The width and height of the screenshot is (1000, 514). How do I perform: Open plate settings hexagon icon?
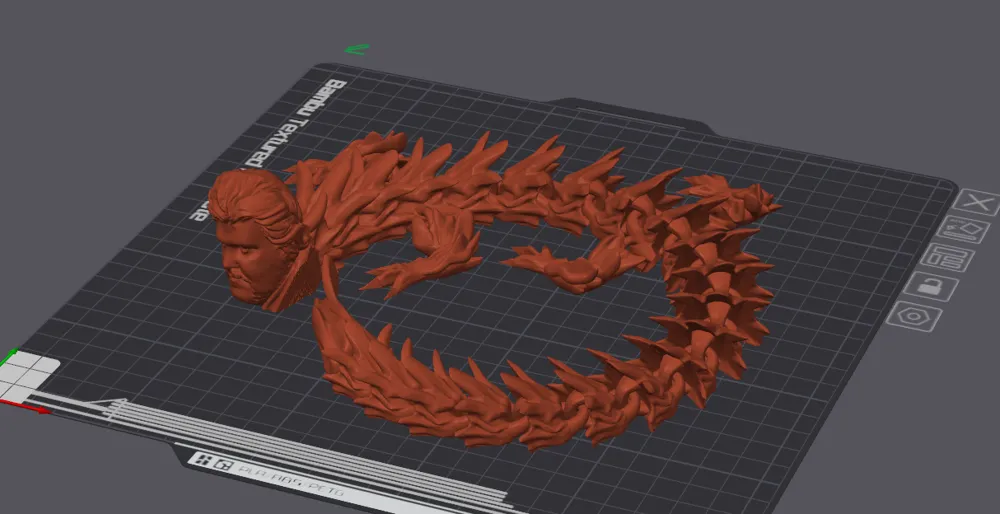pos(913,316)
